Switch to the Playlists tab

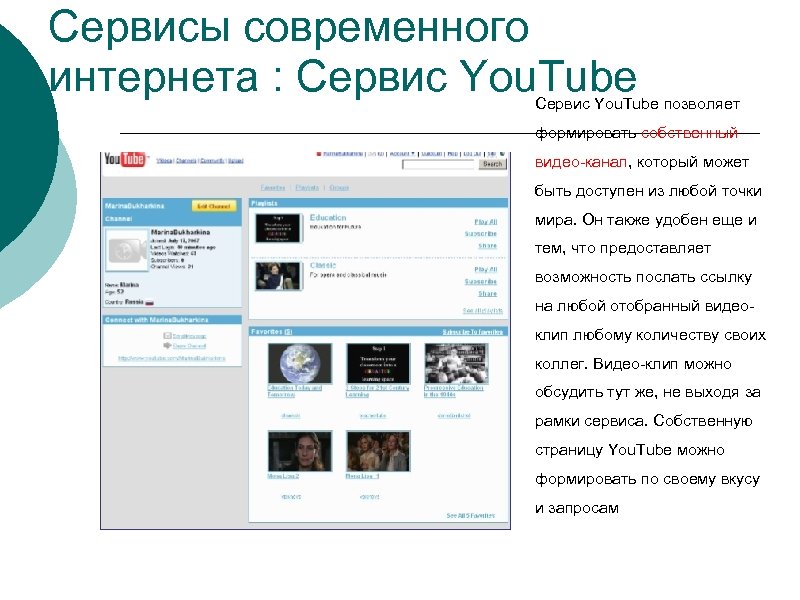click(306, 187)
